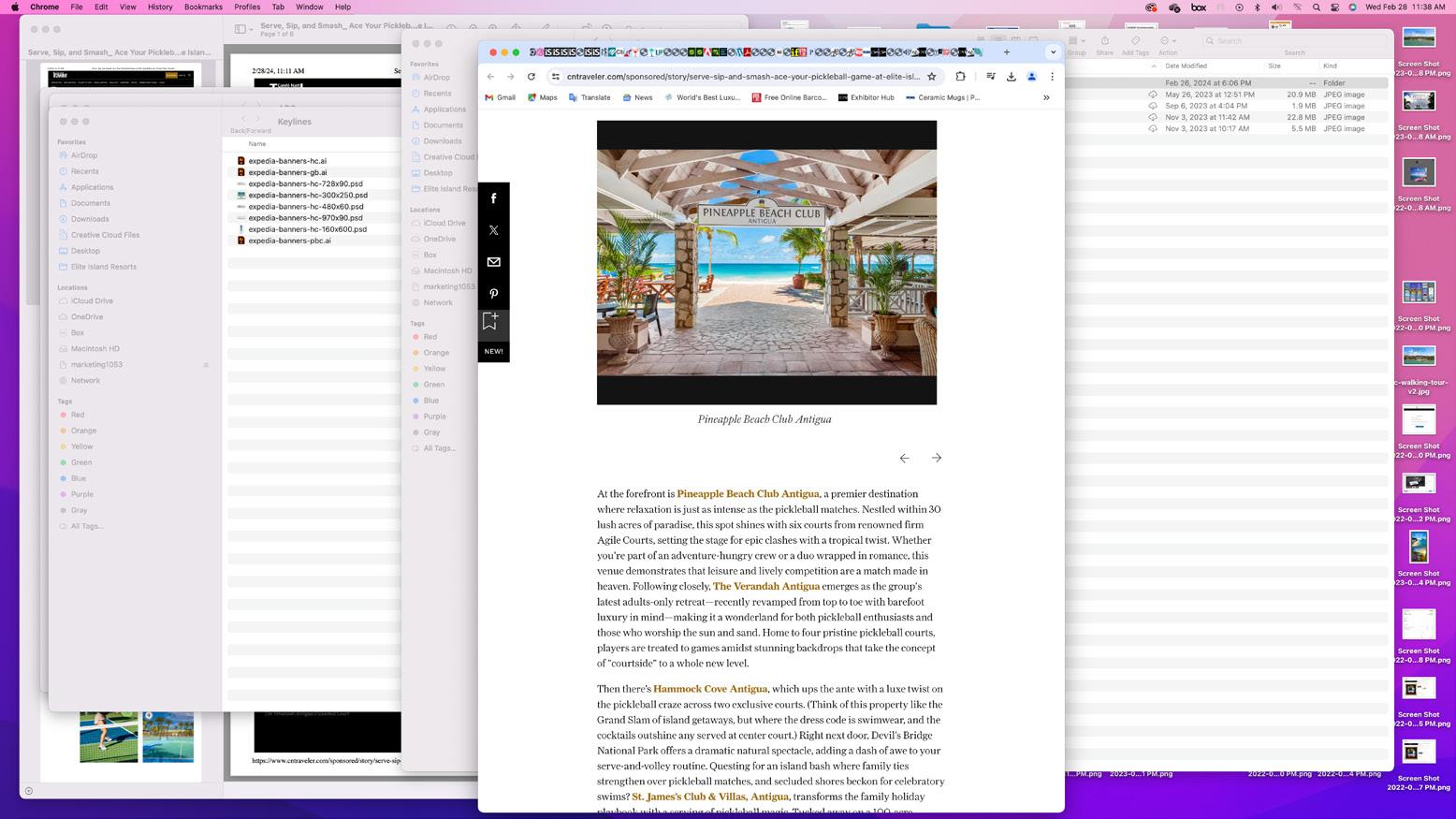This screenshot has height=819, width=1456.
Task: Share the article on Pinterest
Action: point(494,294)
